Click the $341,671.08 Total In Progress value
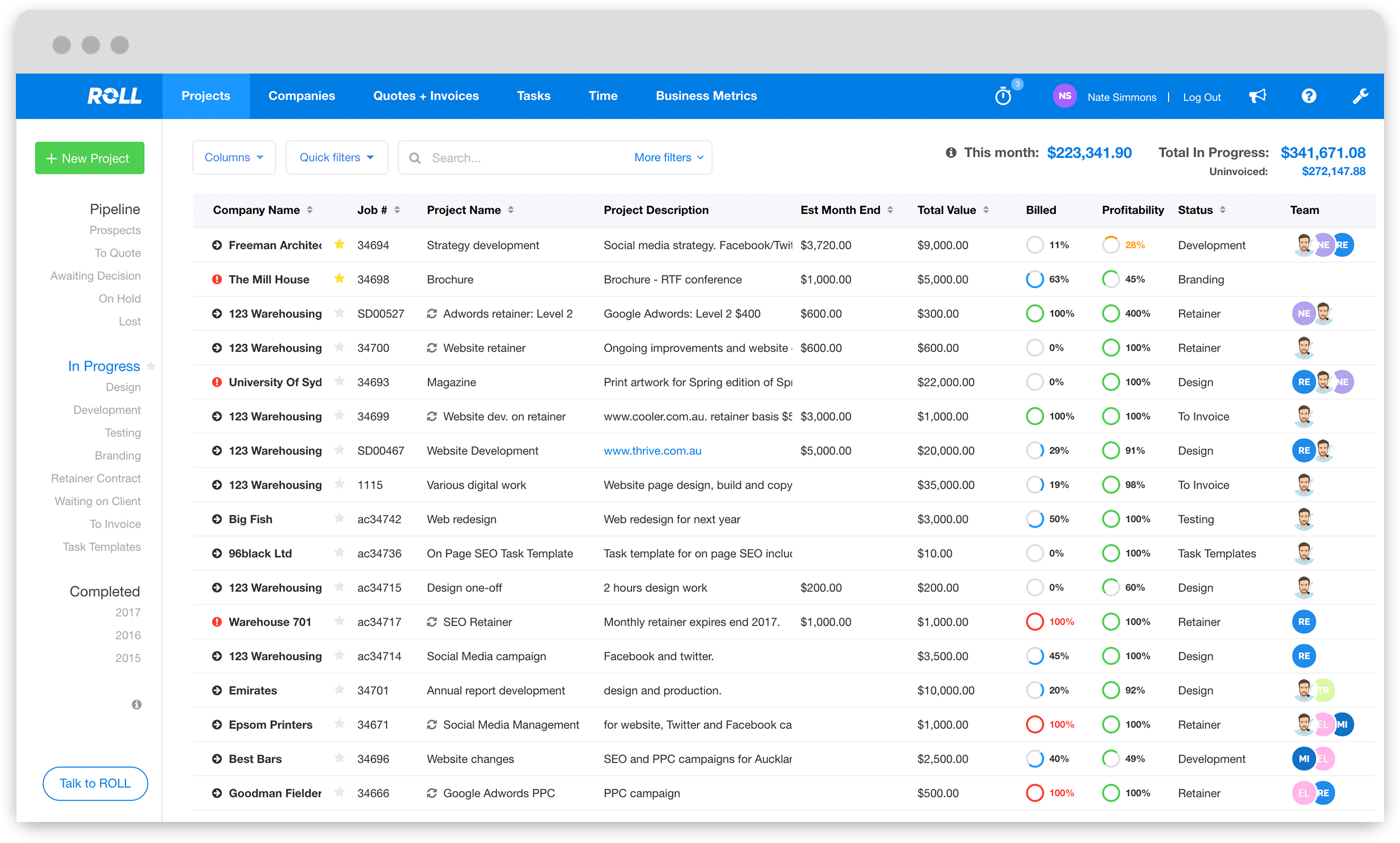This screenshot has width=1400, height=843. click(1322, 153)
